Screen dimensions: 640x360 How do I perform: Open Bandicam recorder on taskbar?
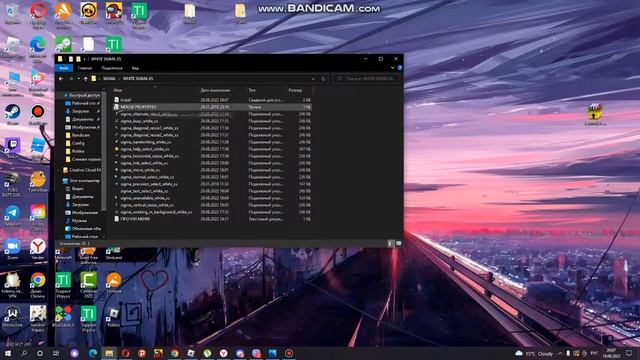289,353
